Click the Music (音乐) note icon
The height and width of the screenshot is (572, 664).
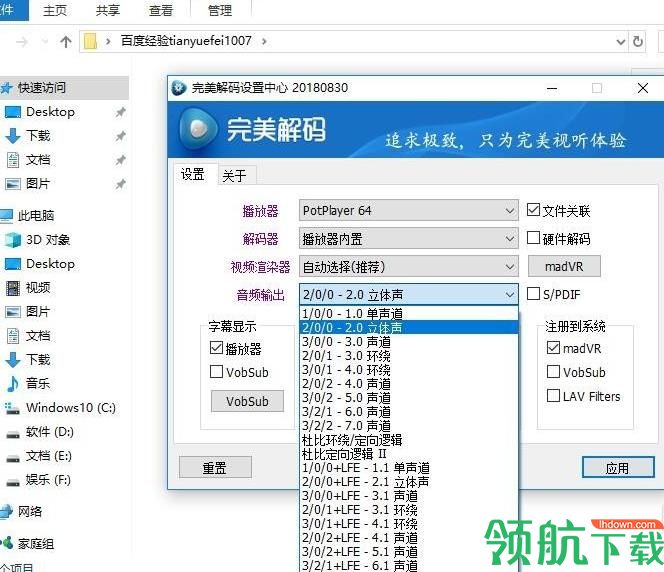[13, 384]
